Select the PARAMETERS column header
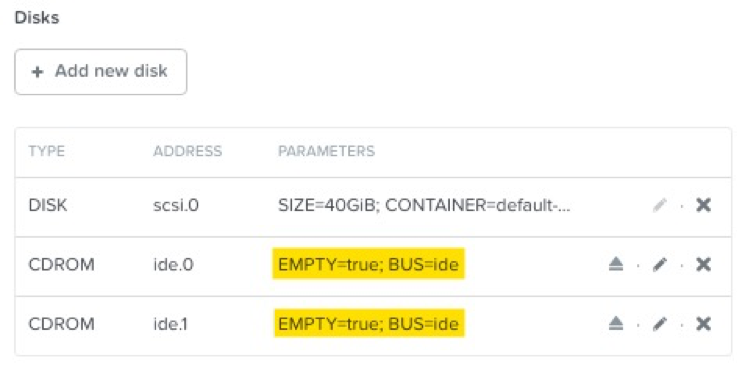The width and height of the screenshot is (745, 369). coord(326,151)
